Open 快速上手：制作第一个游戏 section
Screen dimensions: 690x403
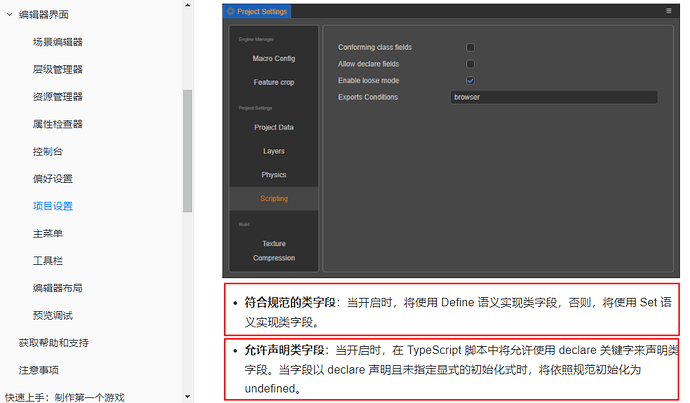pyautogui.click(x=65, y=397)
